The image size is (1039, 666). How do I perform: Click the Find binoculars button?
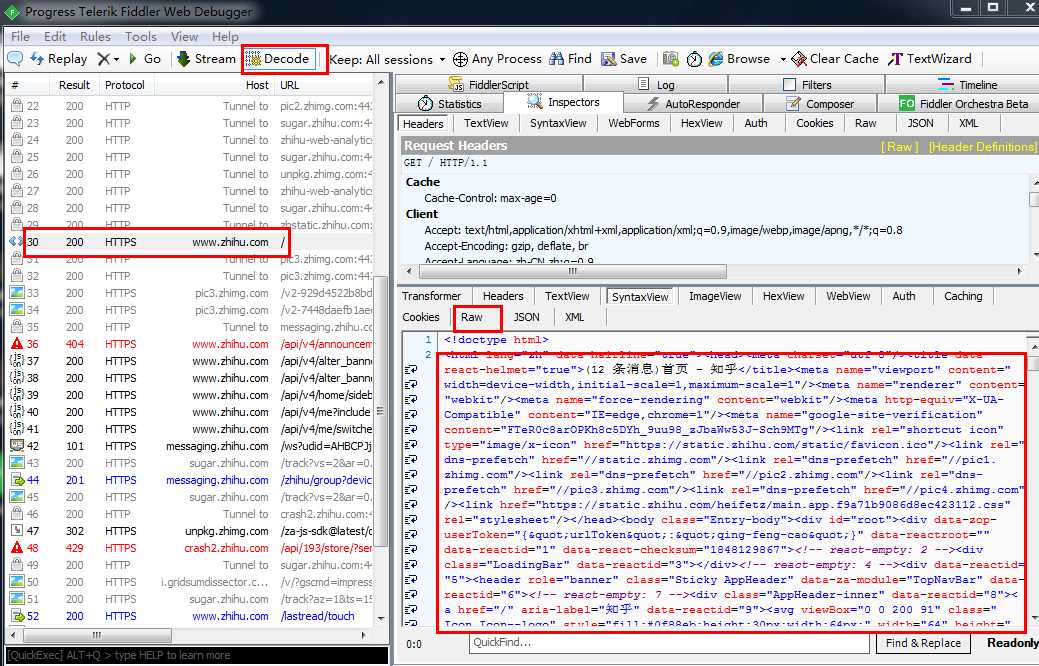[x=571, y=59]
